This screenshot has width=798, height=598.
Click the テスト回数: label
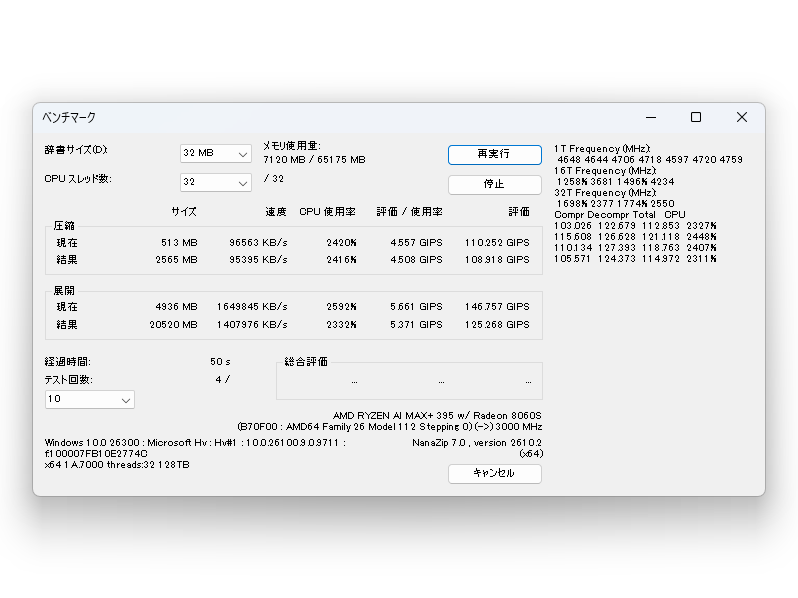(x=69, y=380)
